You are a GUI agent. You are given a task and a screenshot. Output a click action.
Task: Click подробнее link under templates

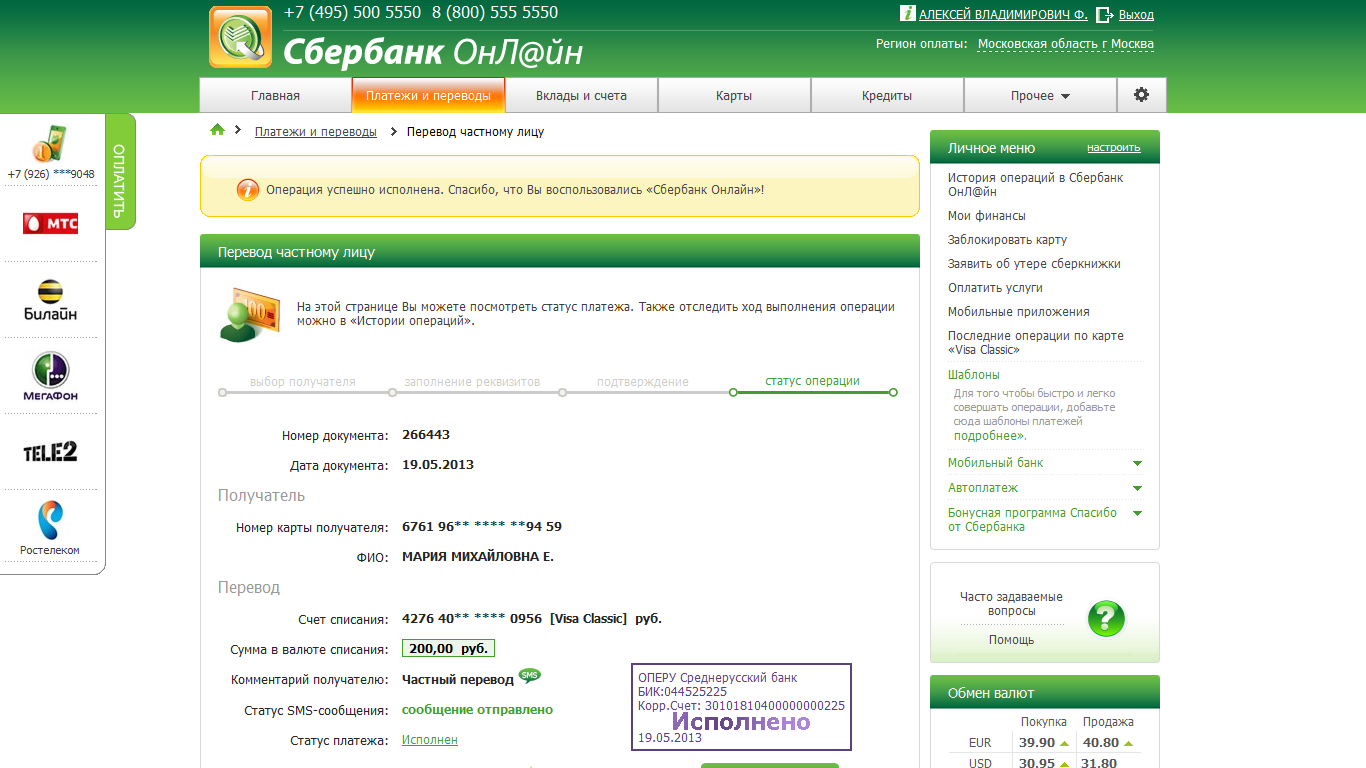[989, 436]
